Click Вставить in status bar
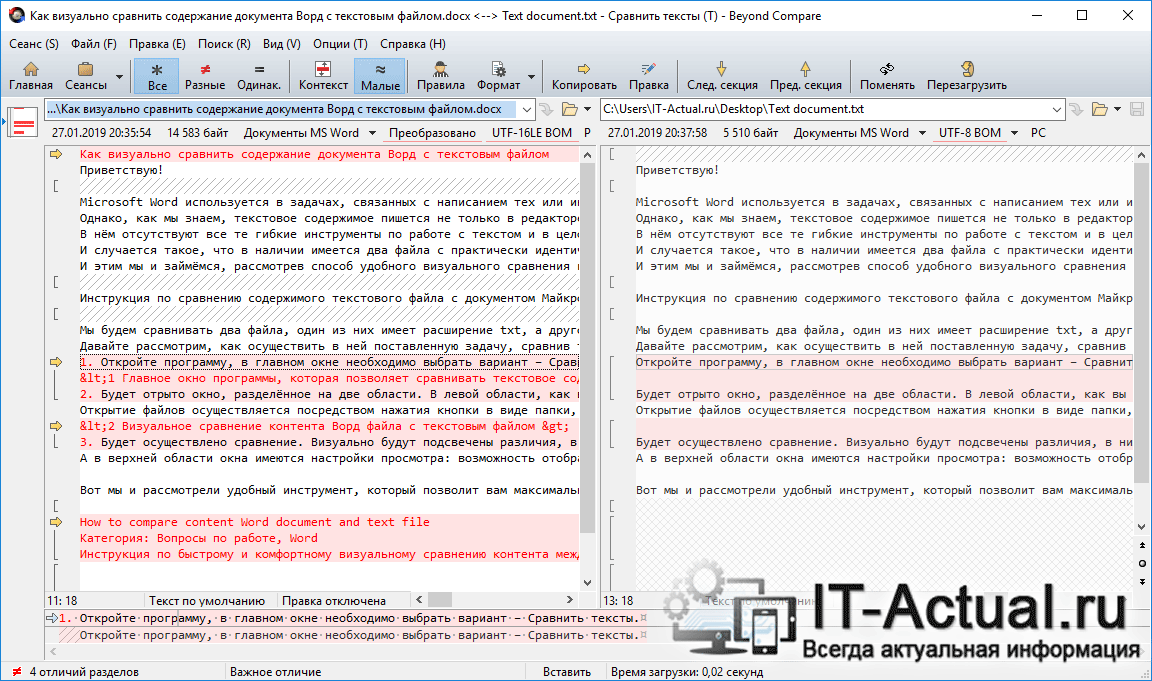Screen dimensions: 1152x681 click(566, 672)
